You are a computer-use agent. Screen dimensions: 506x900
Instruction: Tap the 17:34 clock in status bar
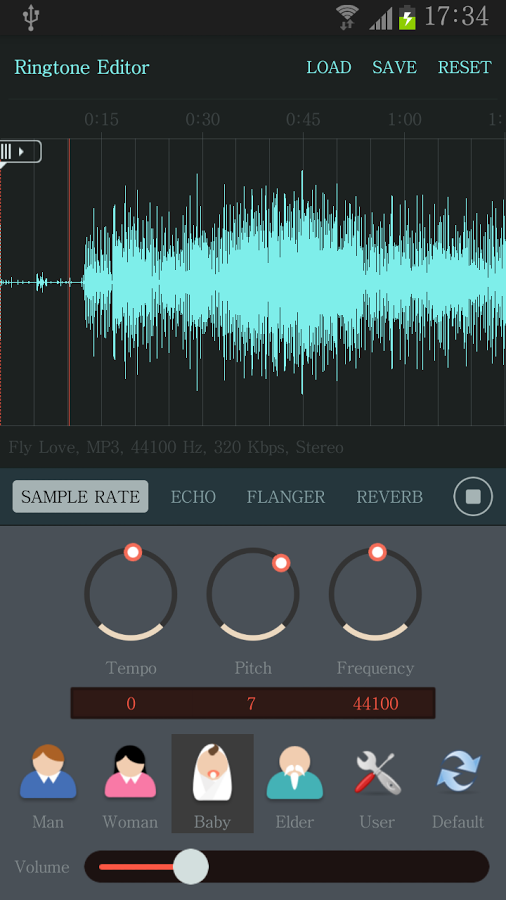tap(457, 17)
